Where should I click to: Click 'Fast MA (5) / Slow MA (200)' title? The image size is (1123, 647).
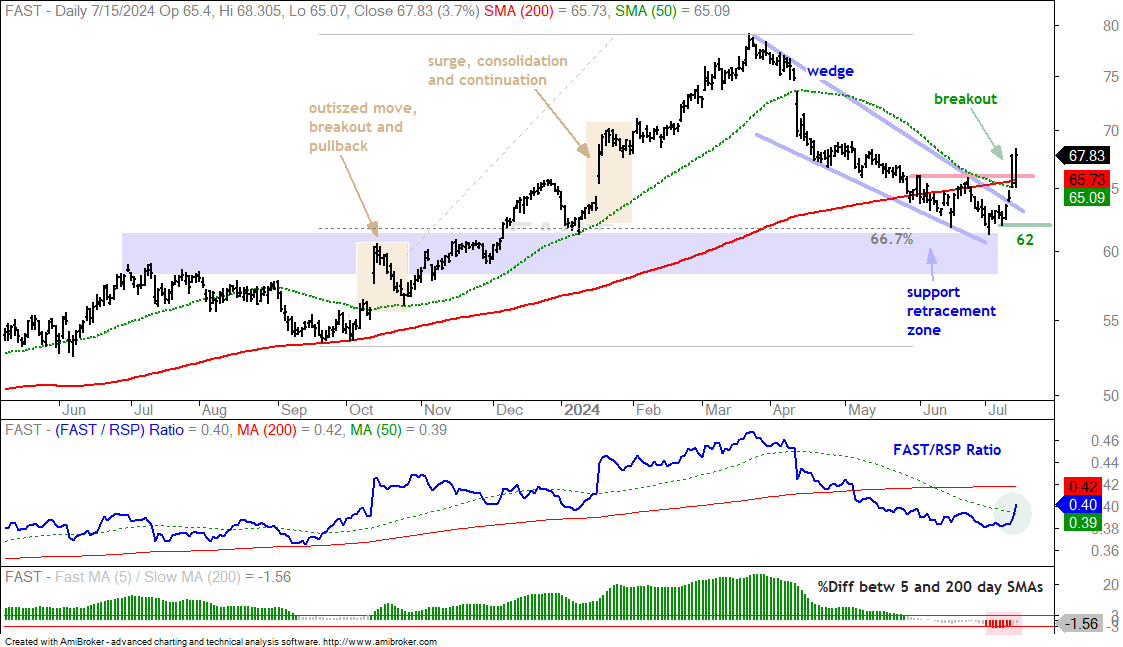(x=148, y=577)
